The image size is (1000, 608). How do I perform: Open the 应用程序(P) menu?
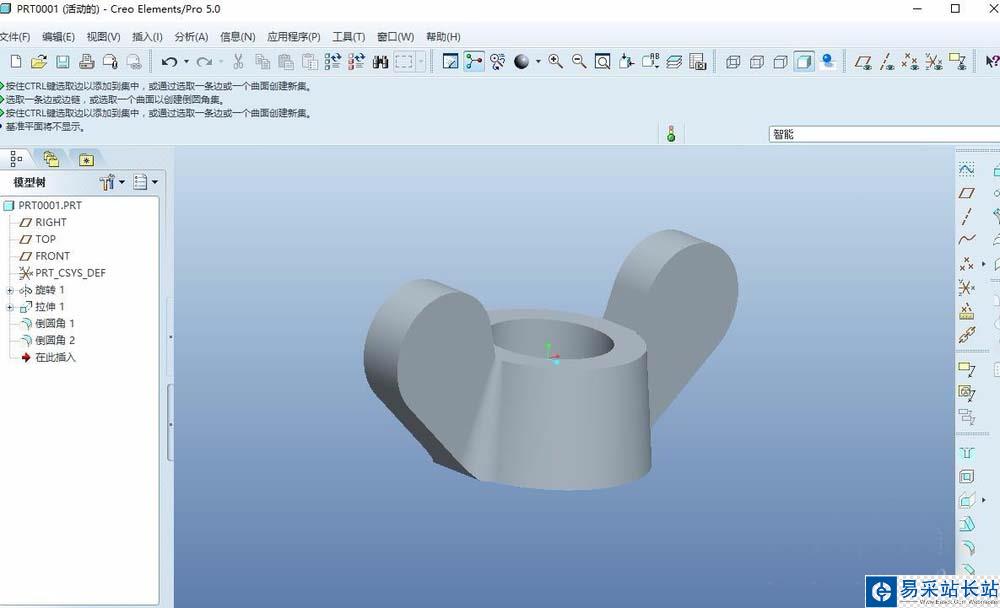click(293, 37)
